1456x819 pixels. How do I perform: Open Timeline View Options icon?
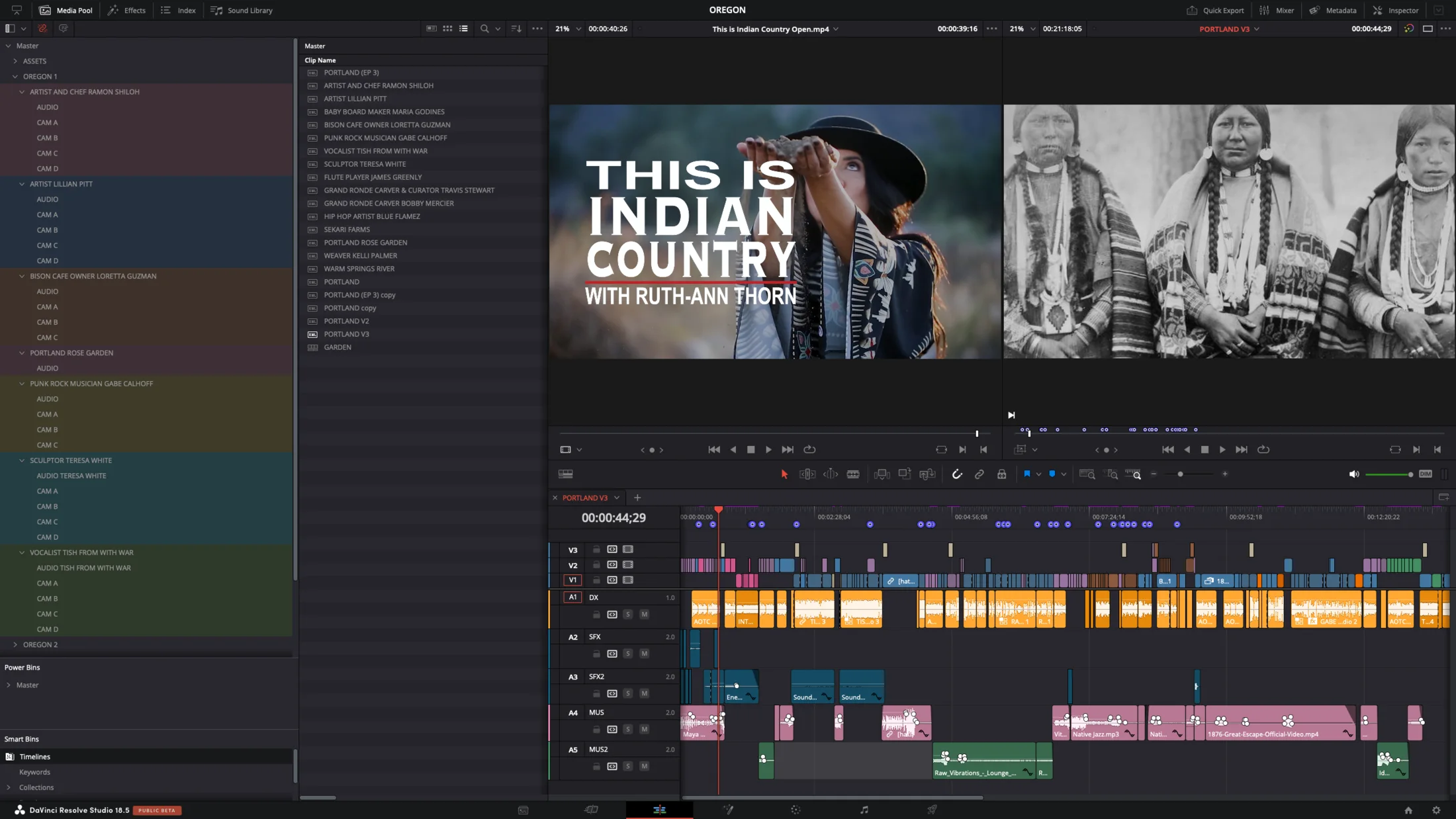(x=566, y=474)
